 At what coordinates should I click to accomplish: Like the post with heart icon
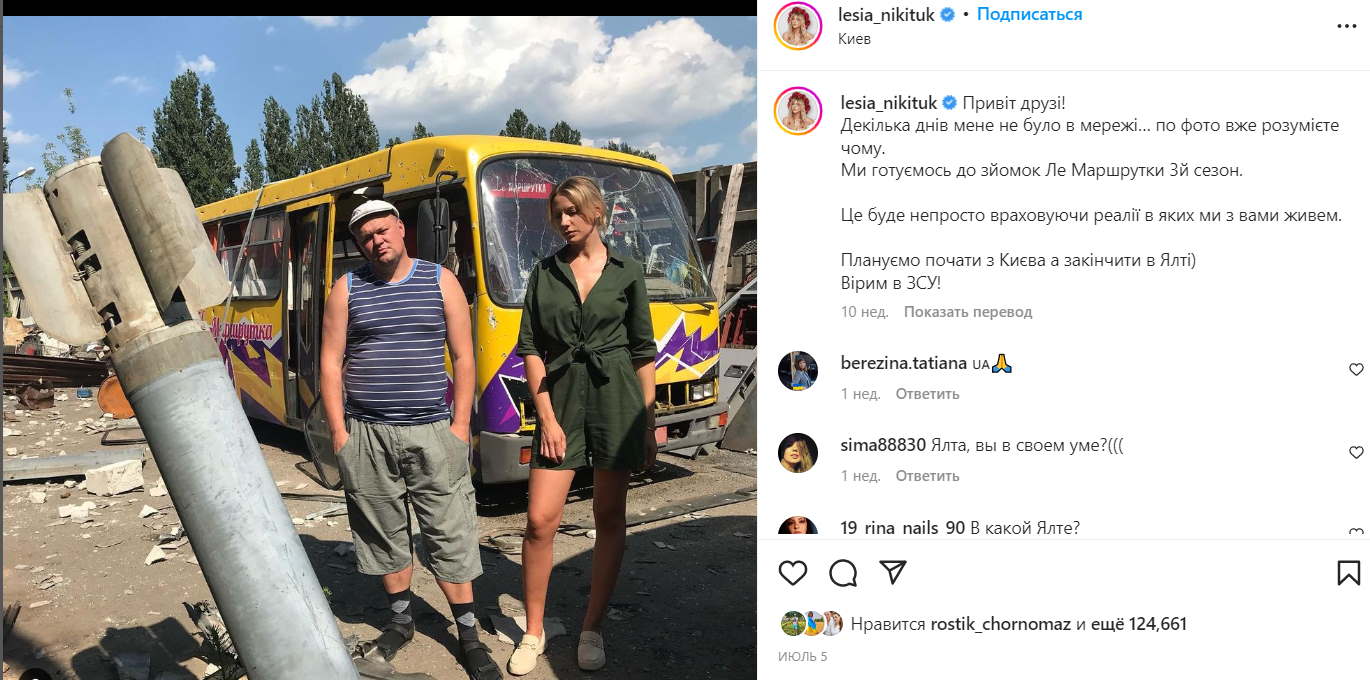click(x=793, y=573)
